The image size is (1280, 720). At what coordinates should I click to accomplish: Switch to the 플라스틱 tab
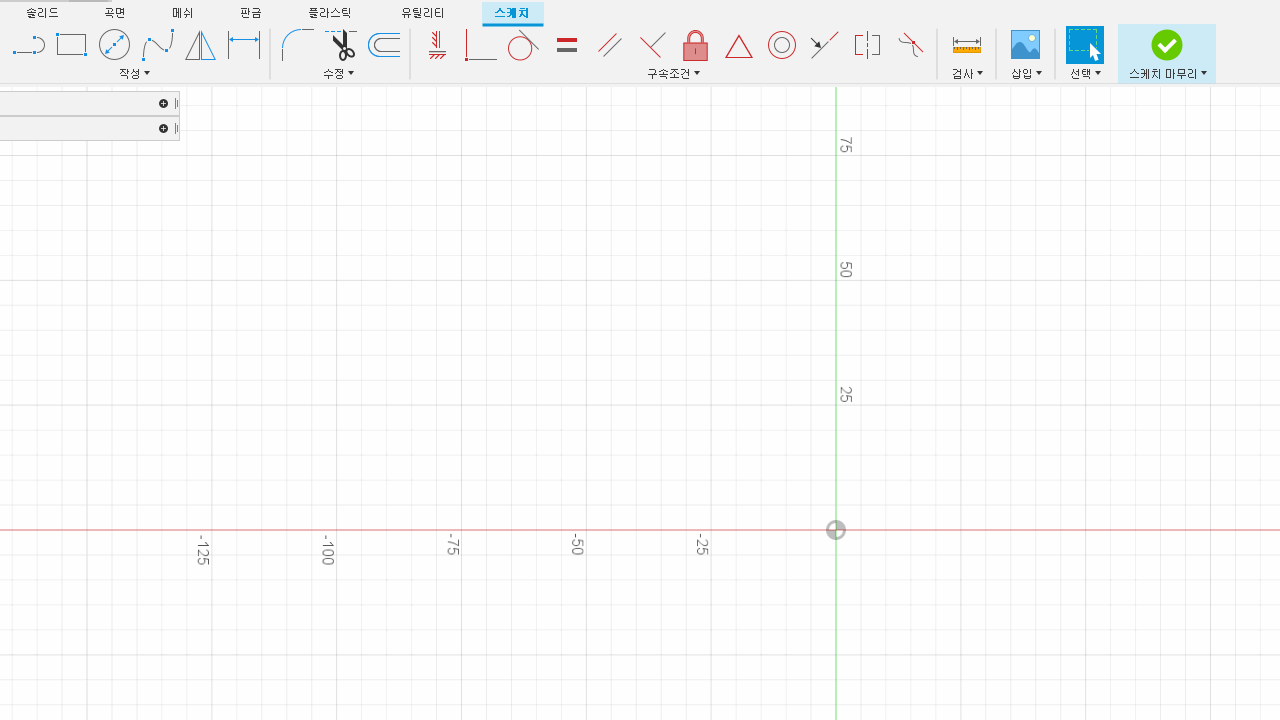[330, 13]
